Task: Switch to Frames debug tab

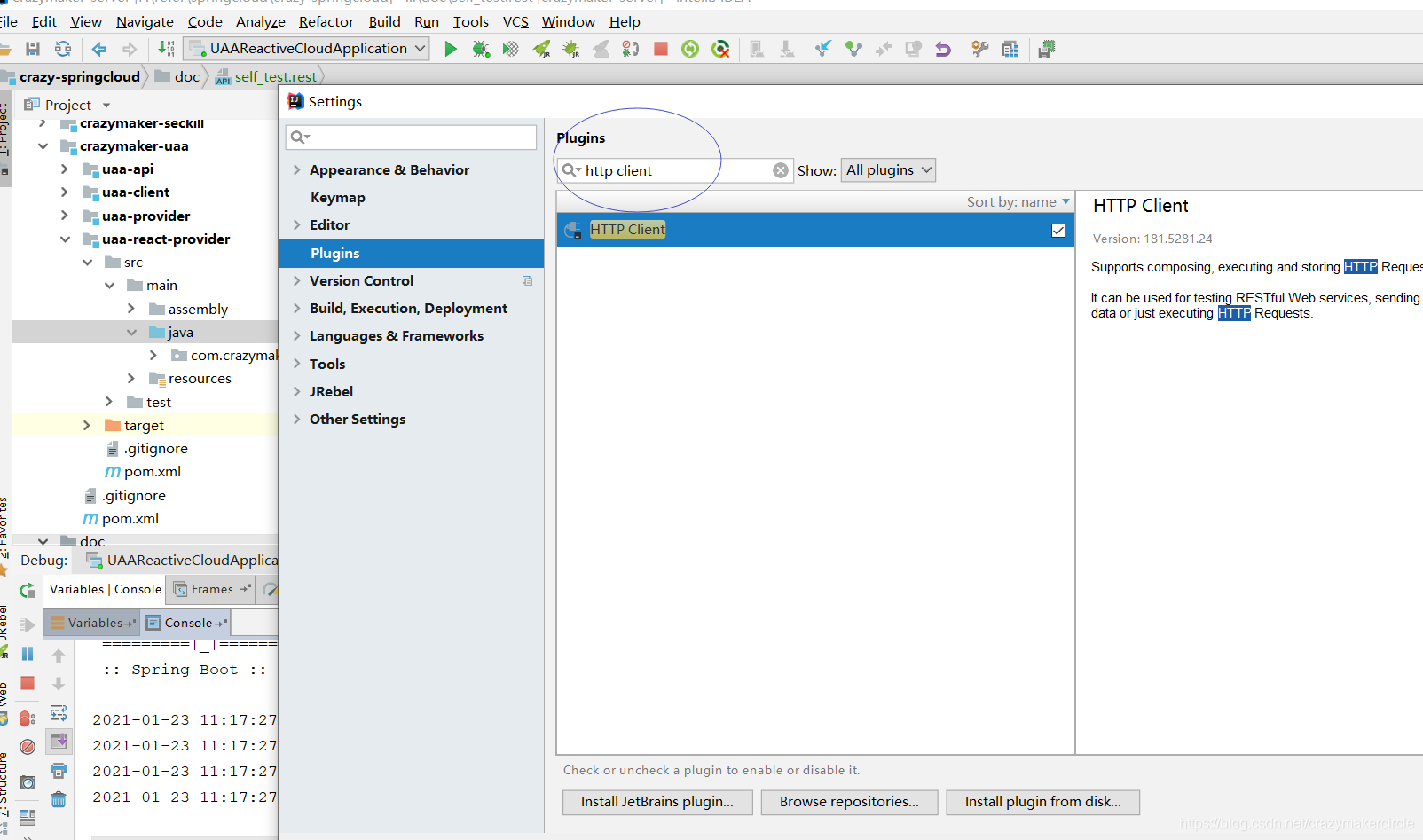Action: (212, 589)
